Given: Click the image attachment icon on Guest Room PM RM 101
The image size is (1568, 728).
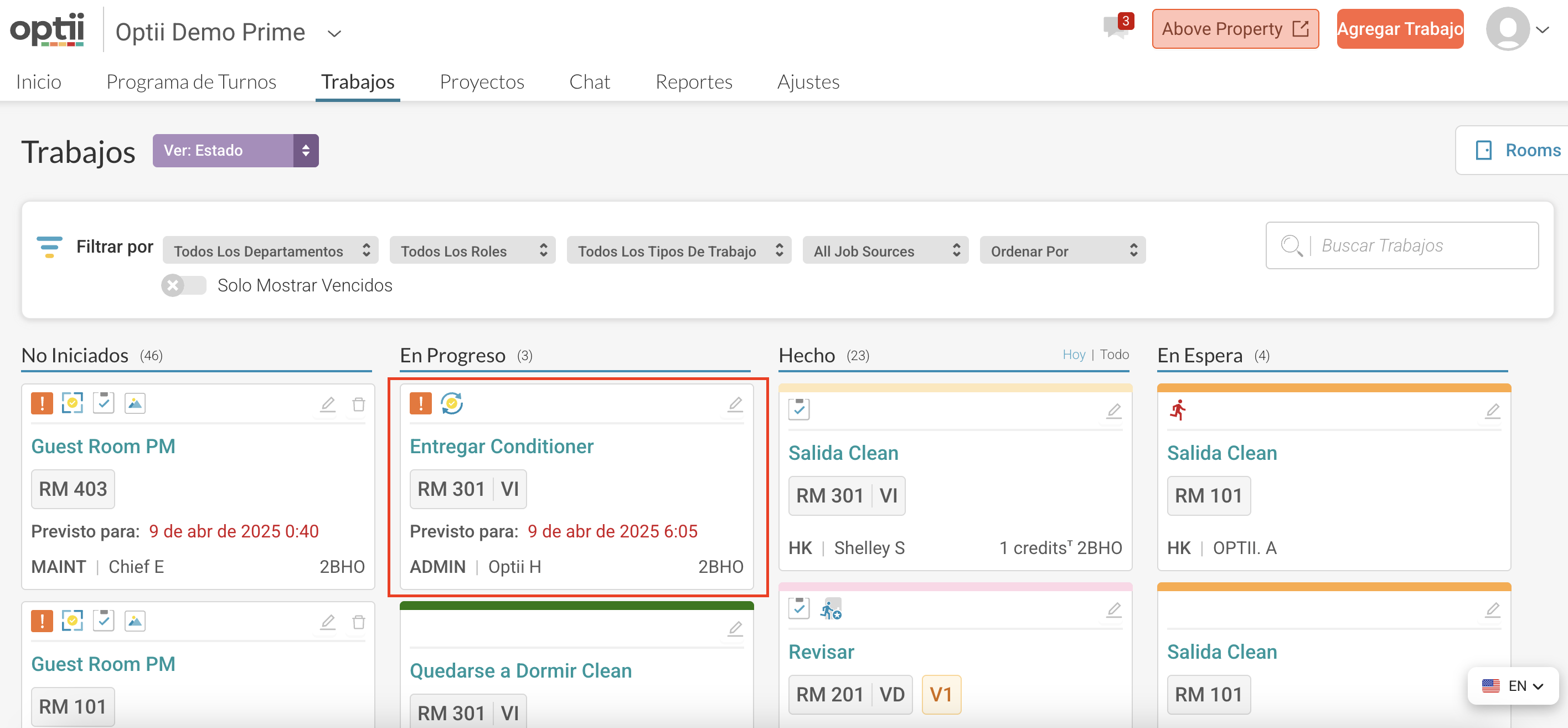Looking at the screenshot, I should pyautogui.click(x=135, y=621).
